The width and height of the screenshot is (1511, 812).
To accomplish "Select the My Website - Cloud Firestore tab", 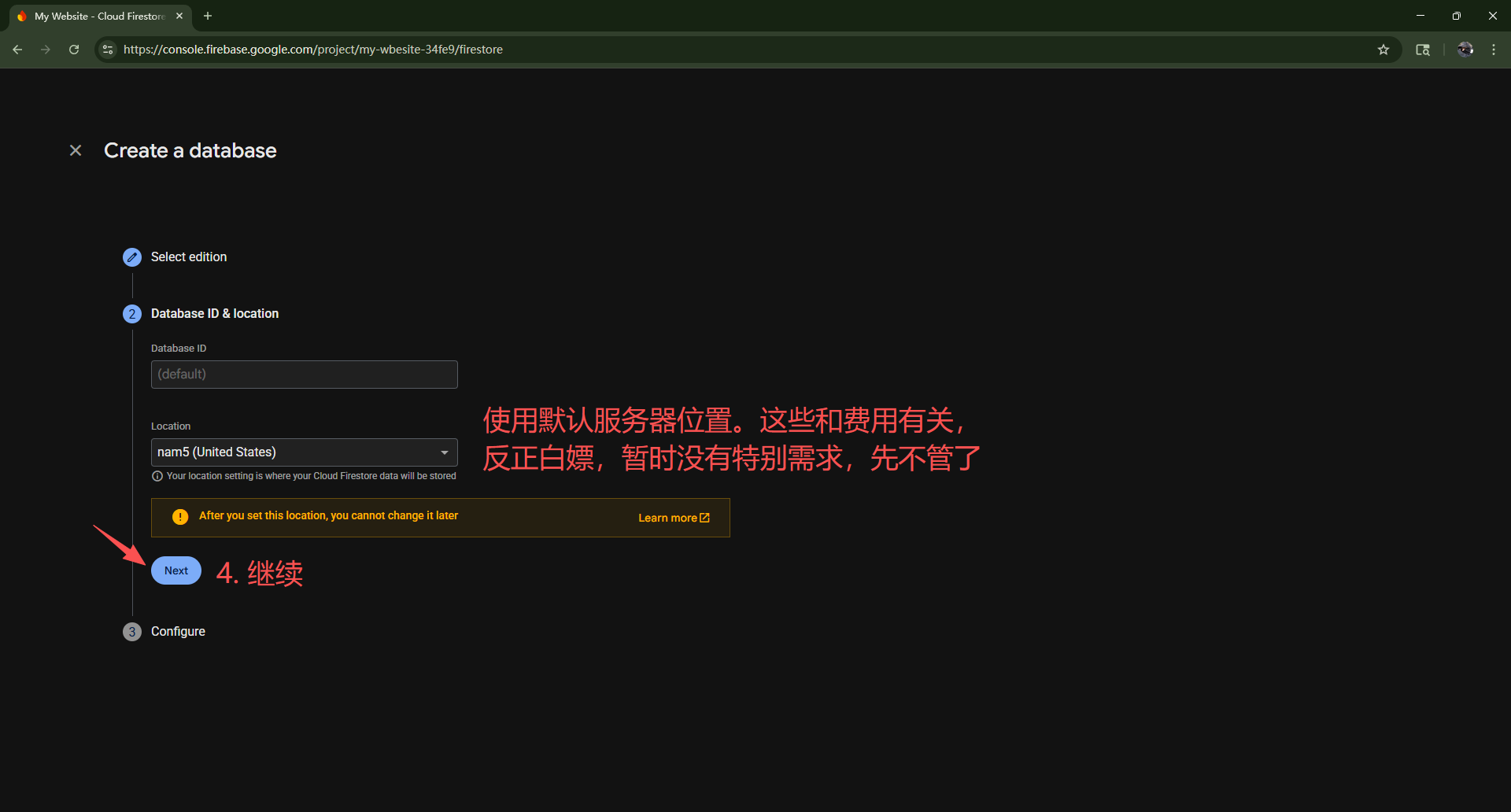I will click(x=99, y=16).
